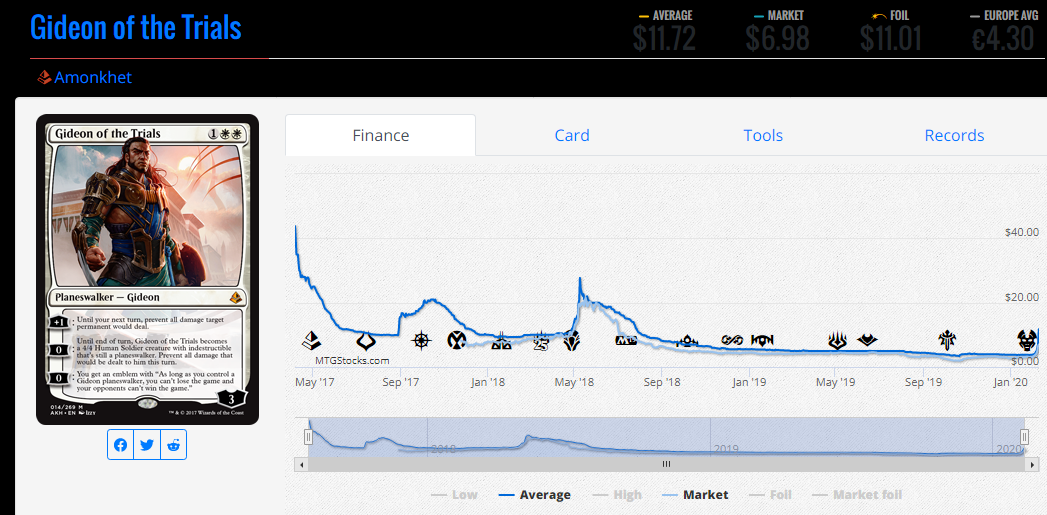Image resolution: width=1047 pixels, height=515 pixels.
Task: Click infinity-shaped set marker before Jan '19
Action: tap(732, 341)
